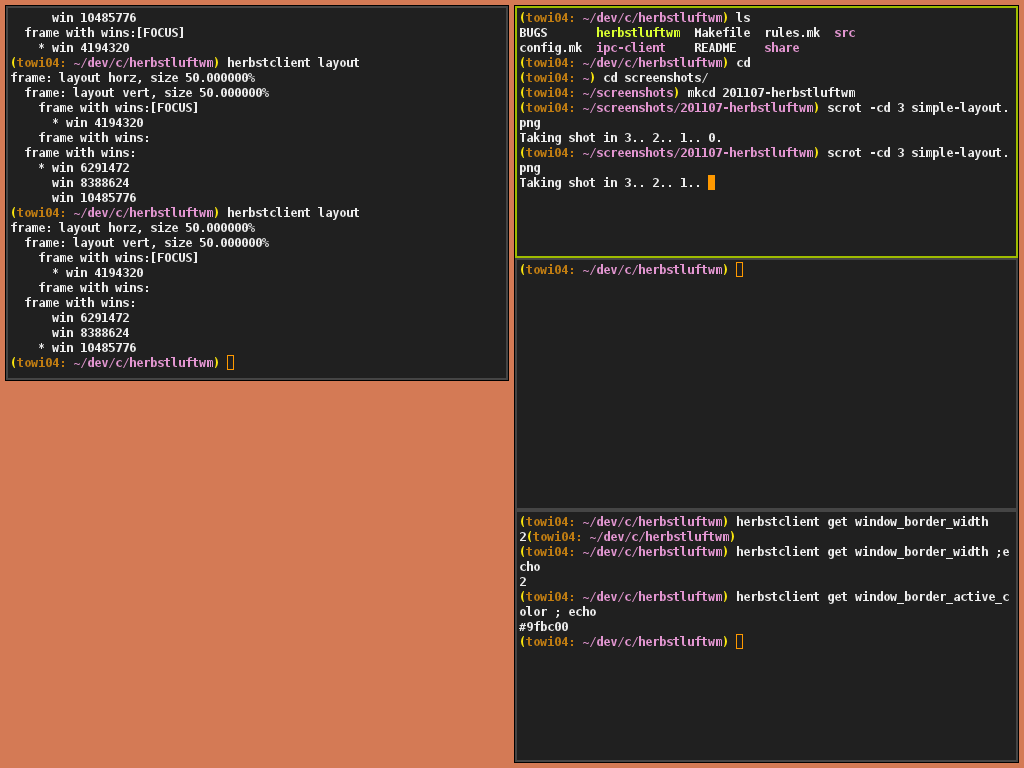This screenshot has width=1024, height=768.
Task: Click the ls command after the first prompt
Action: coord(743,18)
